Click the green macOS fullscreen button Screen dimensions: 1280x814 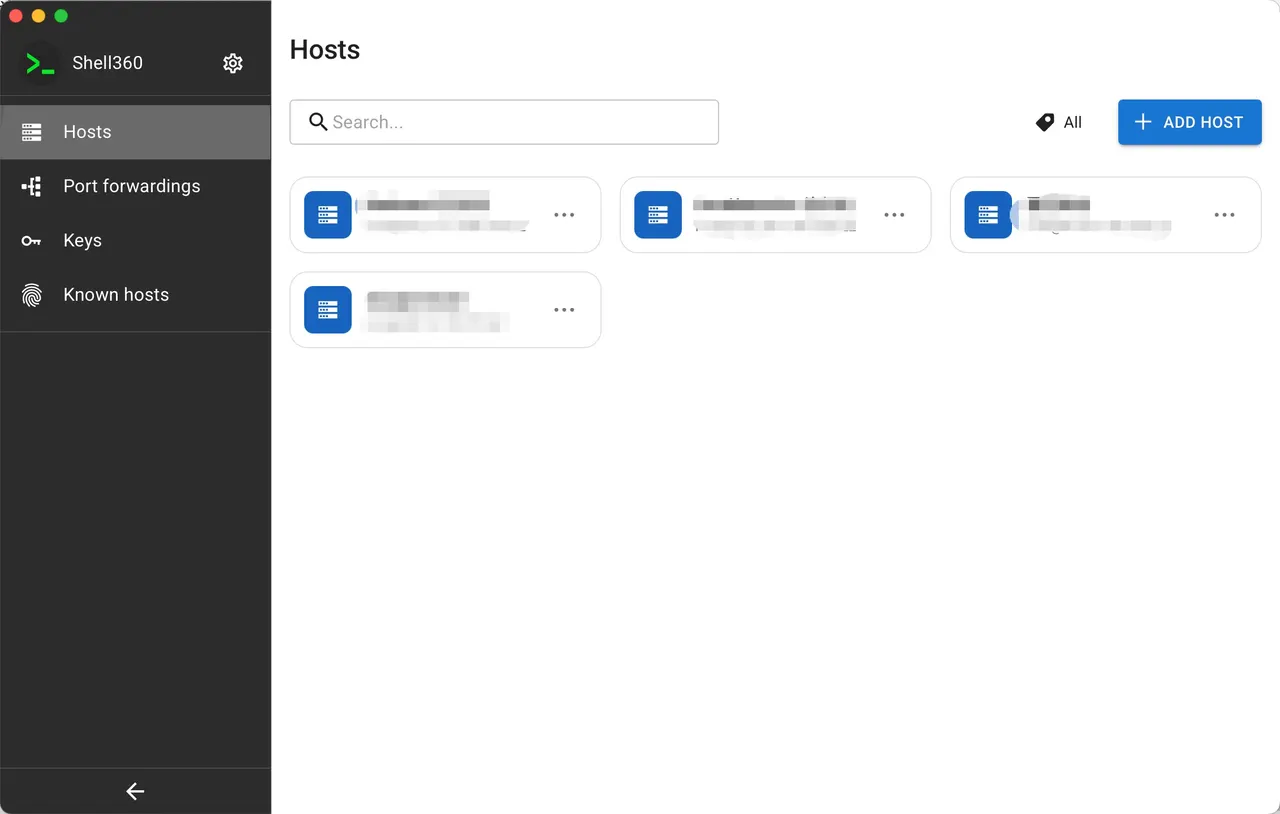(61, 16)
